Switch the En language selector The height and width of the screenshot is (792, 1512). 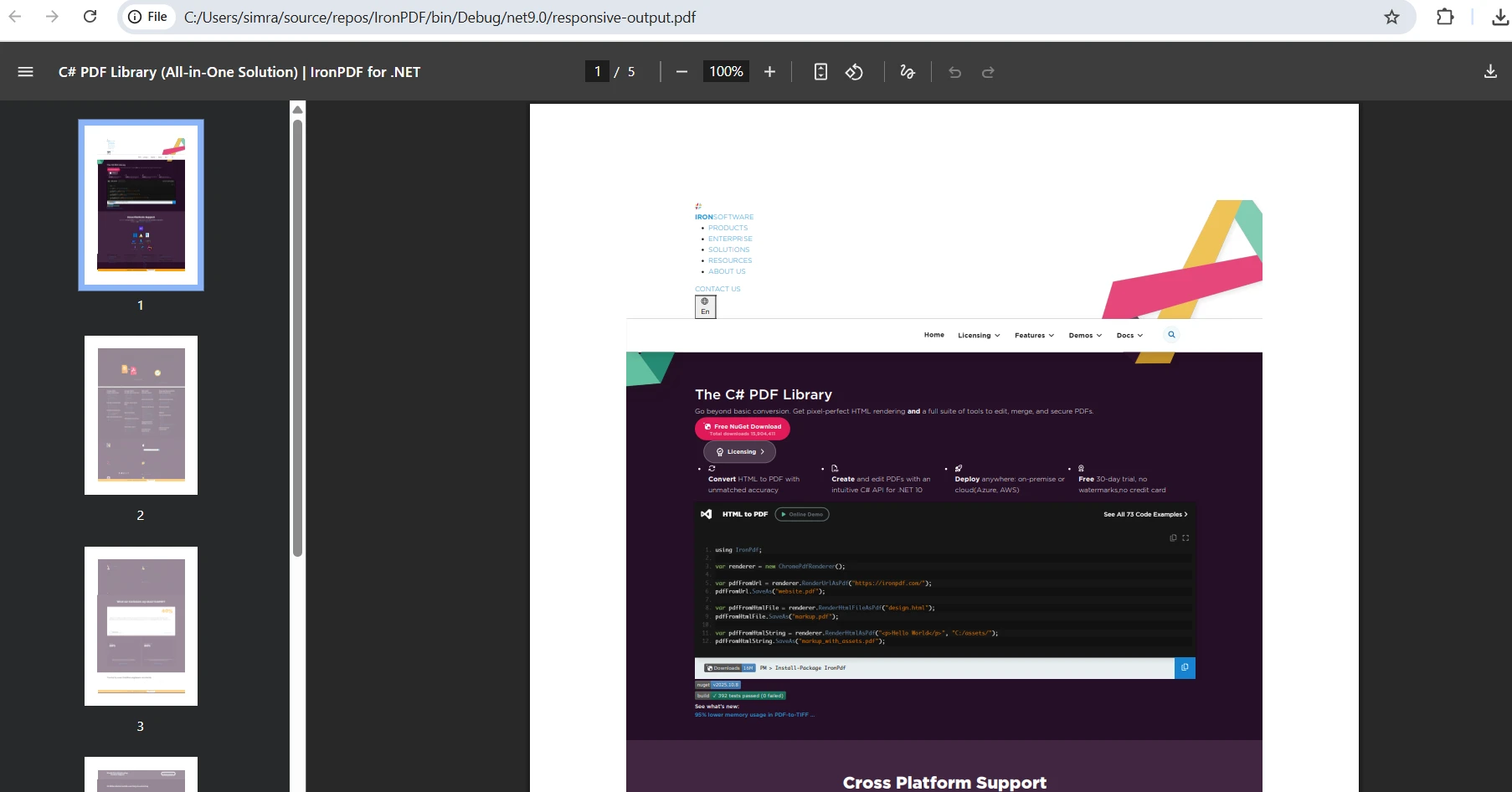705,306
